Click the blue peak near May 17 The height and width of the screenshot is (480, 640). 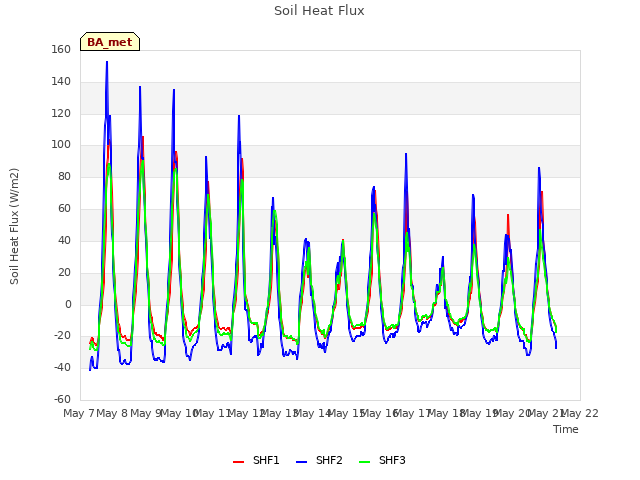(x=406, y=154)
